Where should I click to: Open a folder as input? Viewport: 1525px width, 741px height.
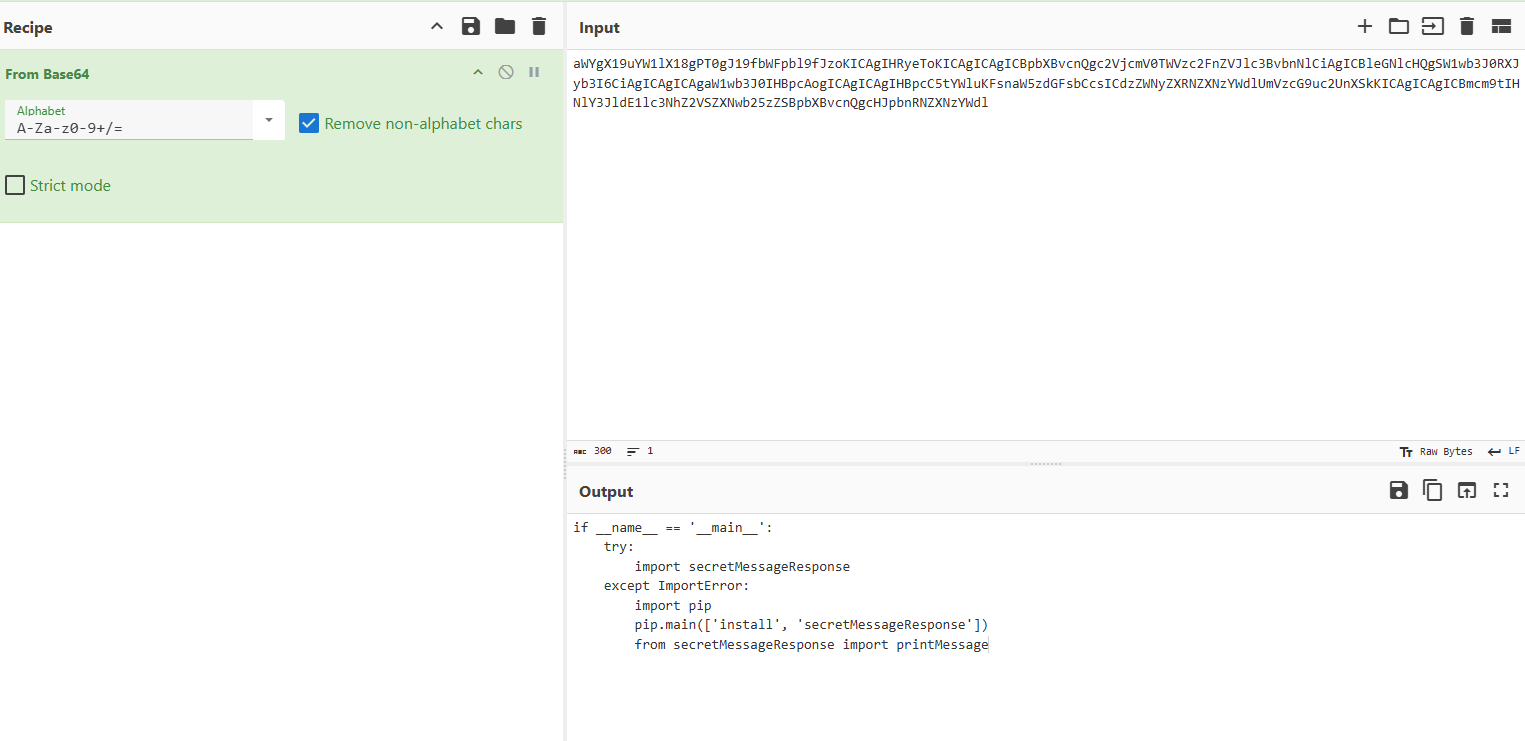1398,27
